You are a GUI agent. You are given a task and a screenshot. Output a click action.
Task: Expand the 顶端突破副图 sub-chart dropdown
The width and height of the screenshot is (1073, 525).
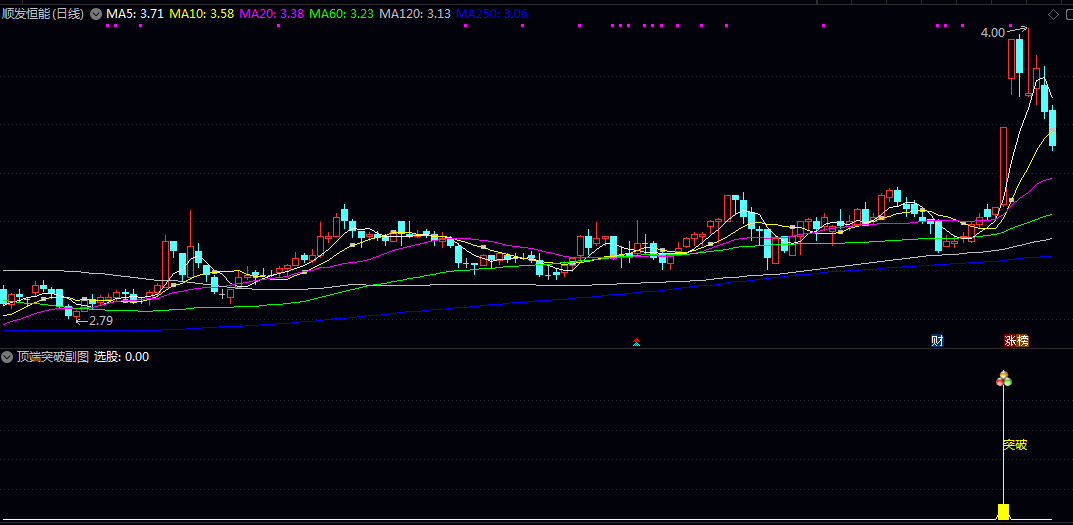coord(8,356)
